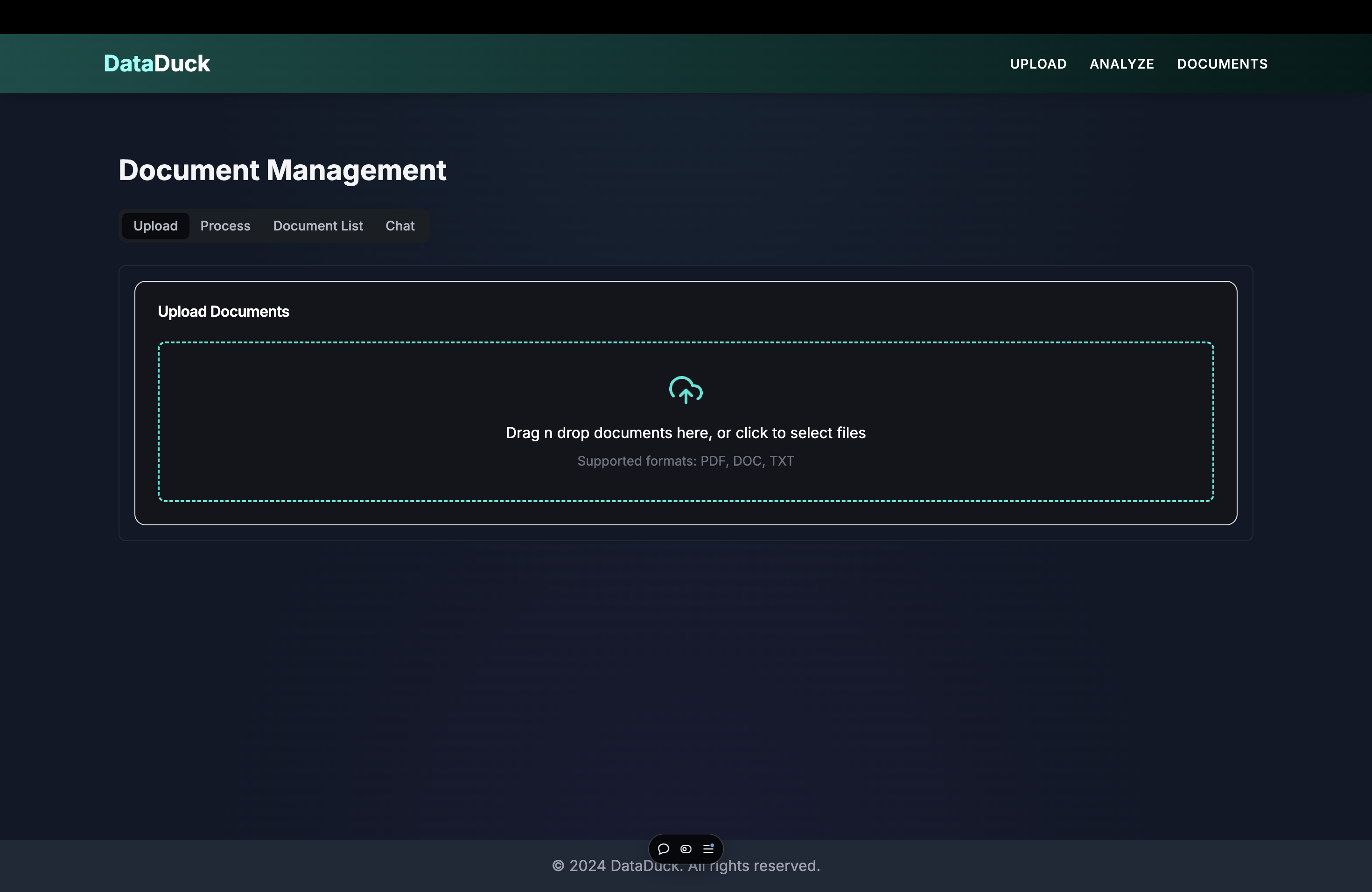Toggle the eye switch in floating toolbar
The image size is (1372, 892).
pos(686,849)
